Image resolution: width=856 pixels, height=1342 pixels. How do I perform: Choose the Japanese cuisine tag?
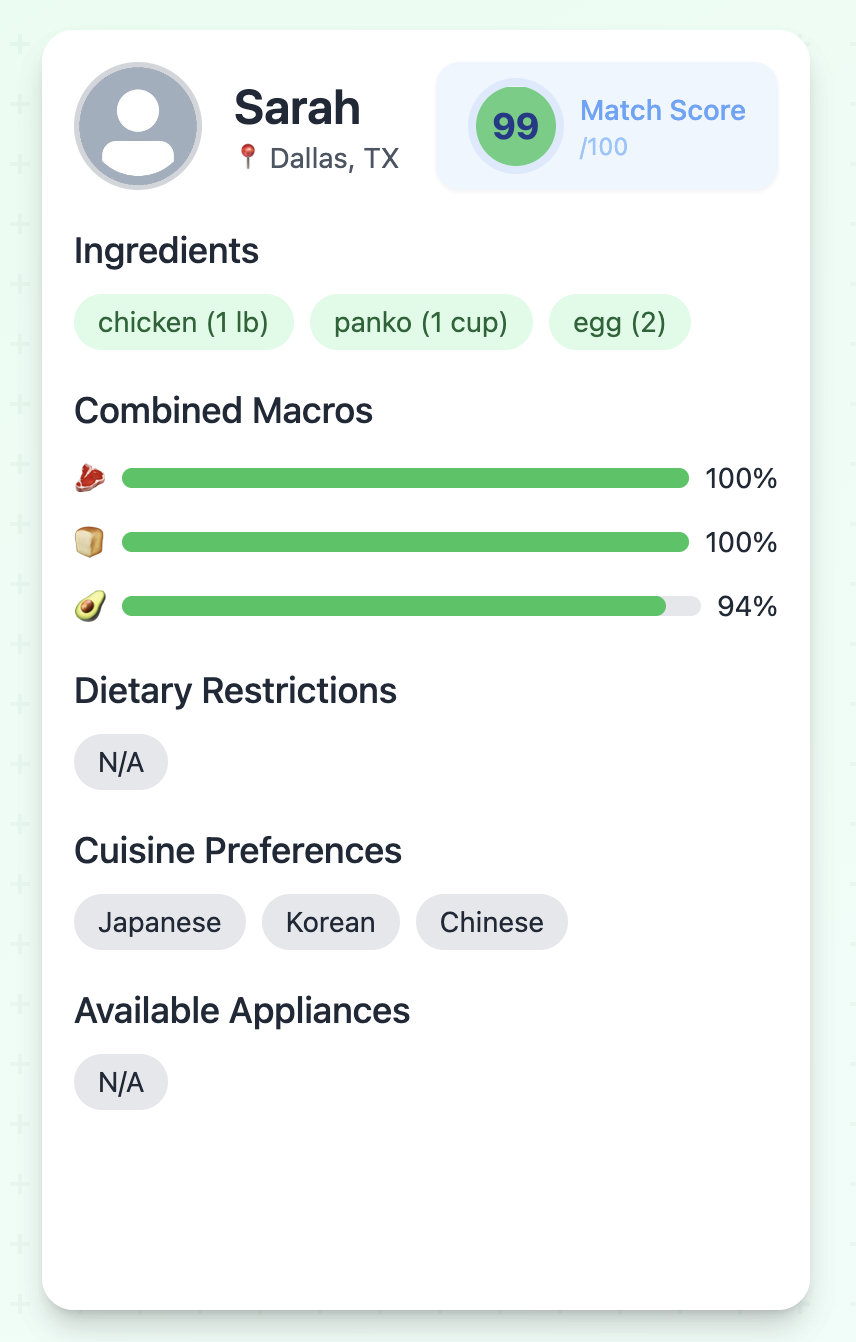(160, 922)
